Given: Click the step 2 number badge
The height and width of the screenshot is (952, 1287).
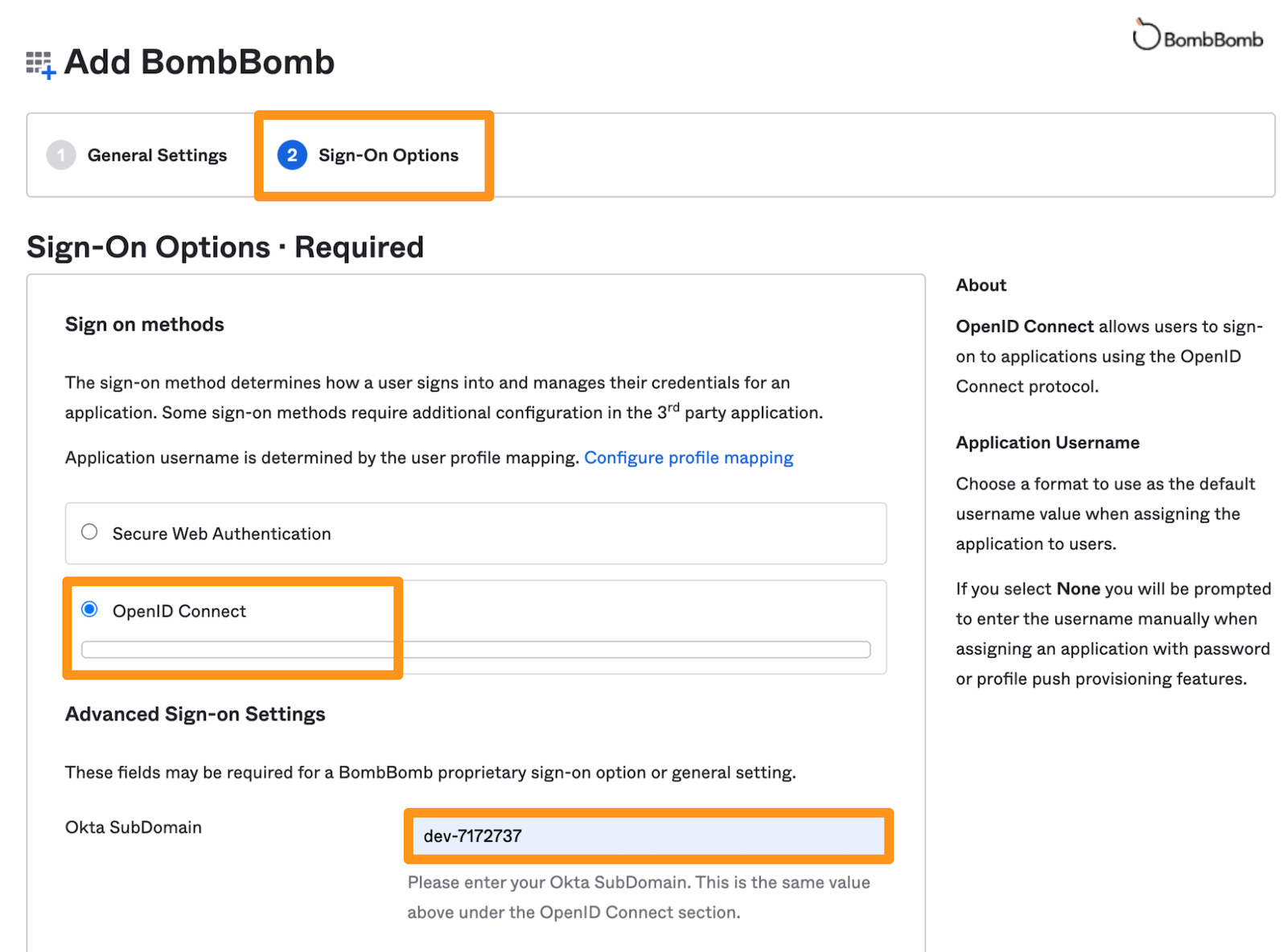Looking at the screenshot, I should pyautogui.click(x=292, y=155).
